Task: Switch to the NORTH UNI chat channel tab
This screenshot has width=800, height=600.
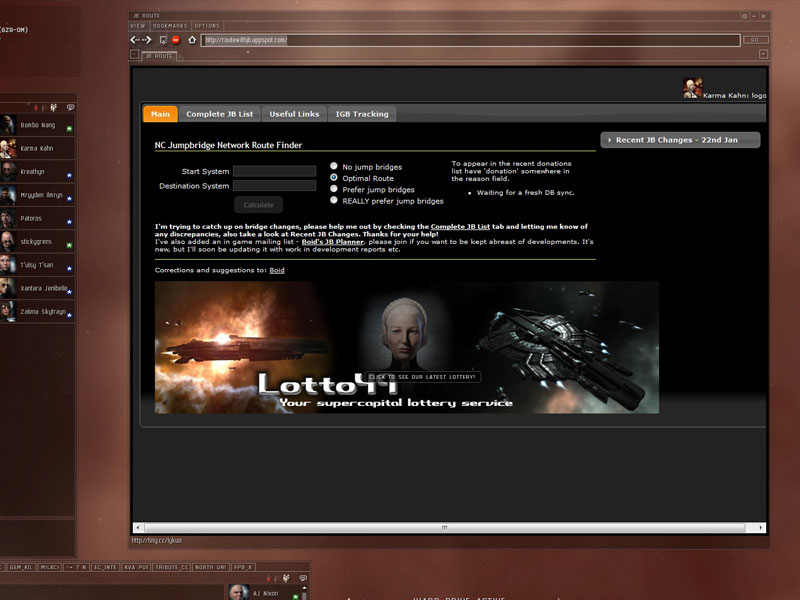Action: [211, 567]
